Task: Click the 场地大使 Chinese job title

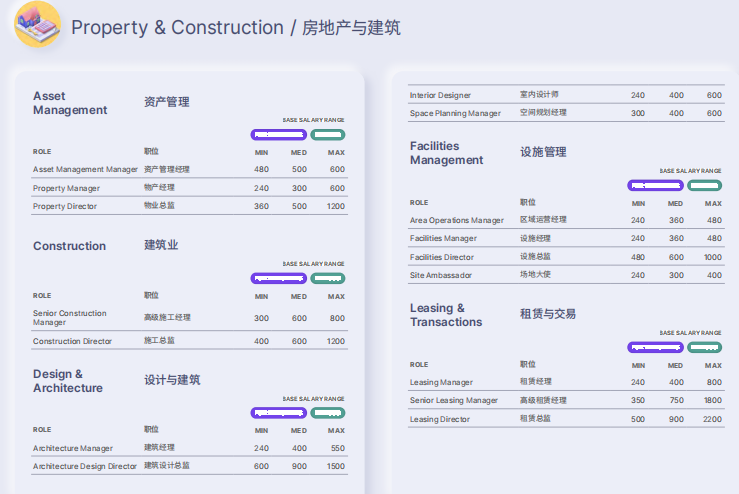Action: click(535, 274)
